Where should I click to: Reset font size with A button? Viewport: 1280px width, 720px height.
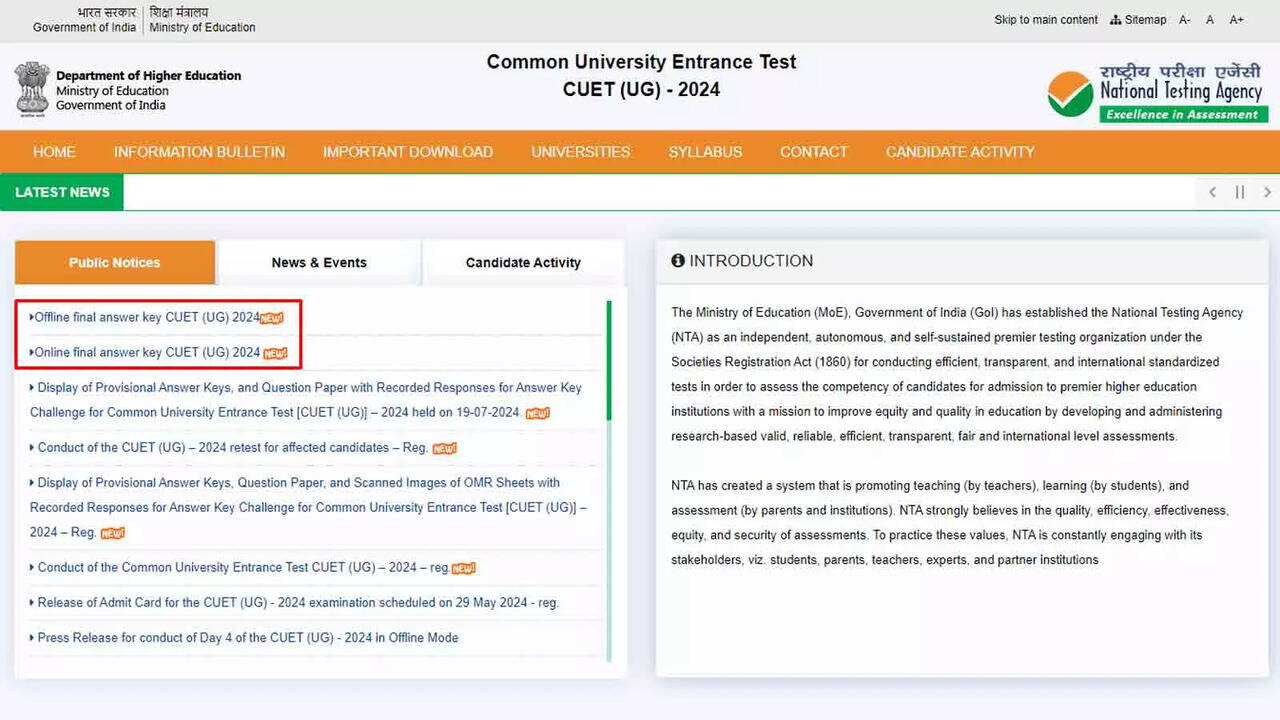(1210, 20)
